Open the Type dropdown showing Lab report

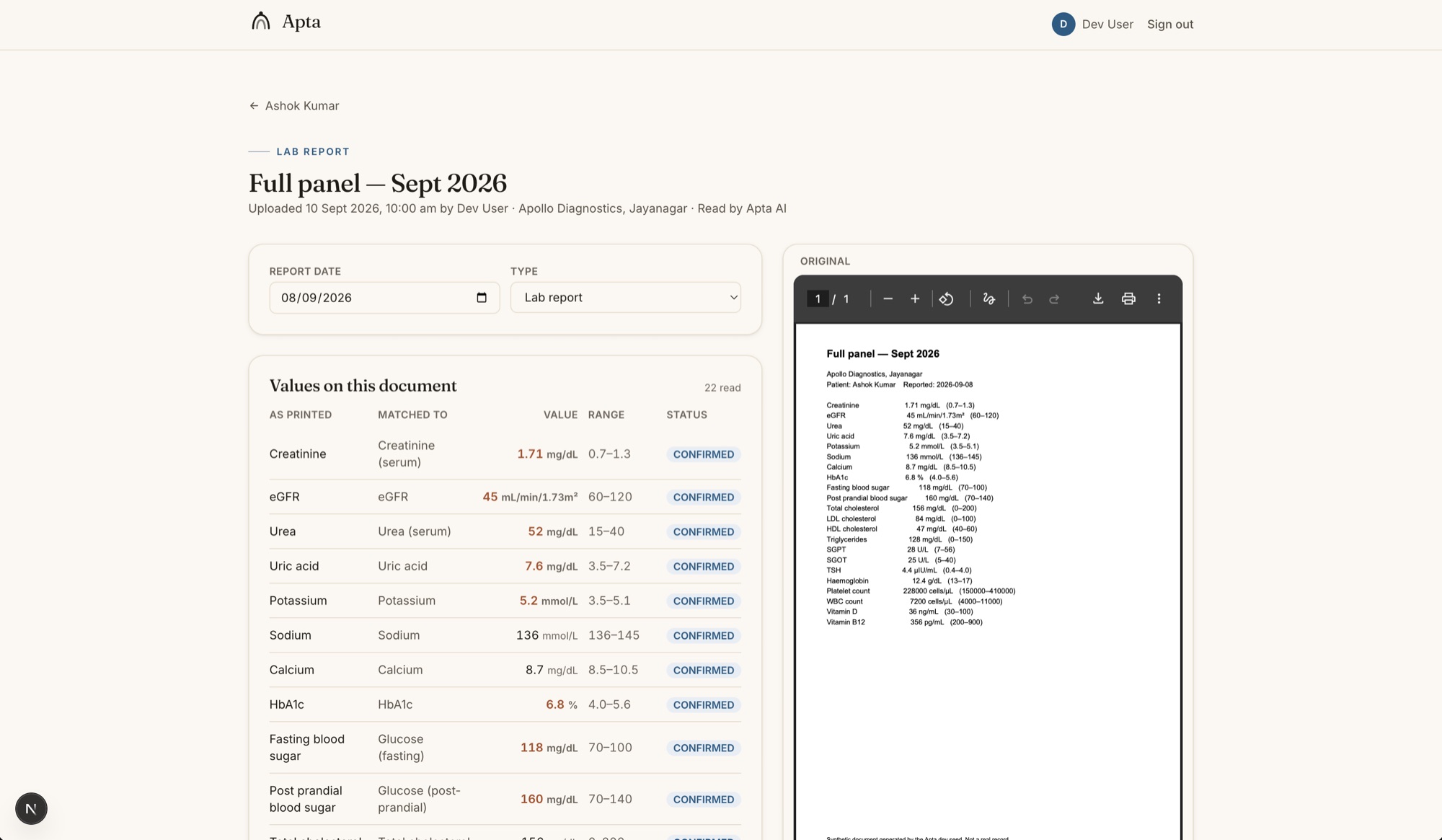pyautogui.click(x=625, y=297)
